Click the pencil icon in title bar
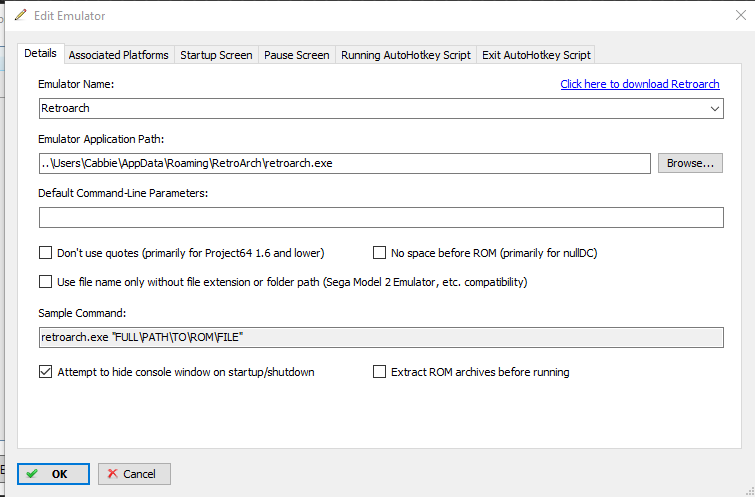This screenshot has height=497, width=755. [21, 15]
